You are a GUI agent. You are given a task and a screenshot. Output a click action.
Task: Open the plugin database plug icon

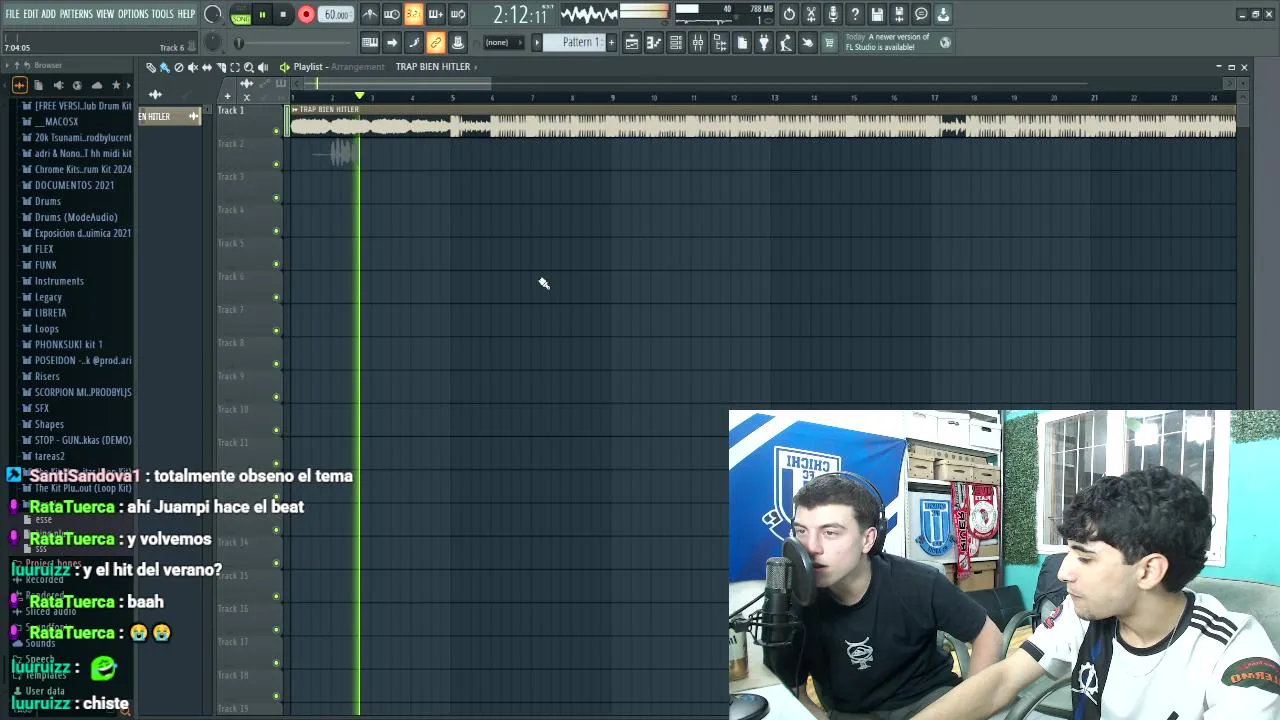point(764,42)
